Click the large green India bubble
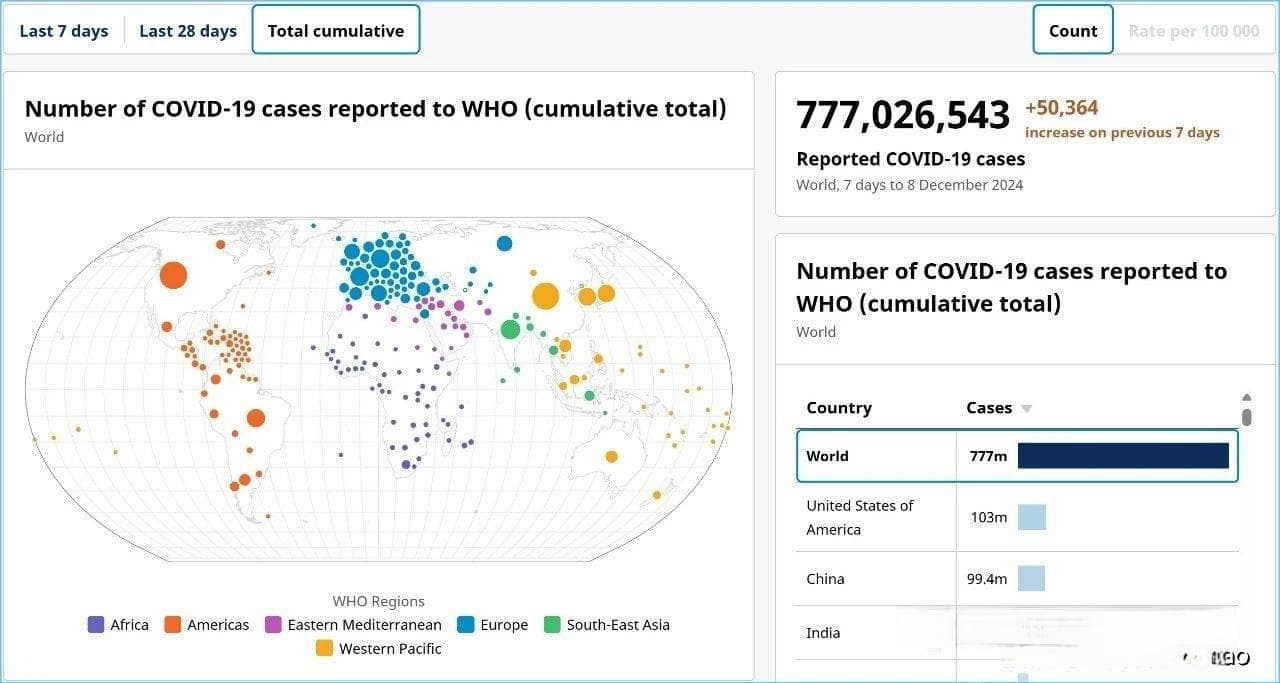The width and height of the screenshot is (1280, 683). pyautogui.click(x=511, y=329)
